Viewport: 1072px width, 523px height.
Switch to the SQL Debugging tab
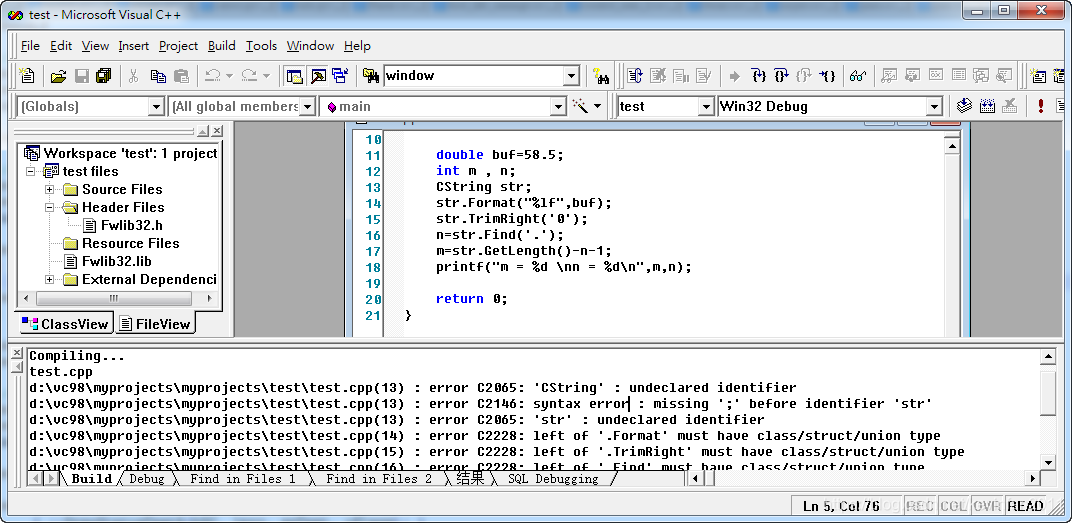click(x=552, y=479)
